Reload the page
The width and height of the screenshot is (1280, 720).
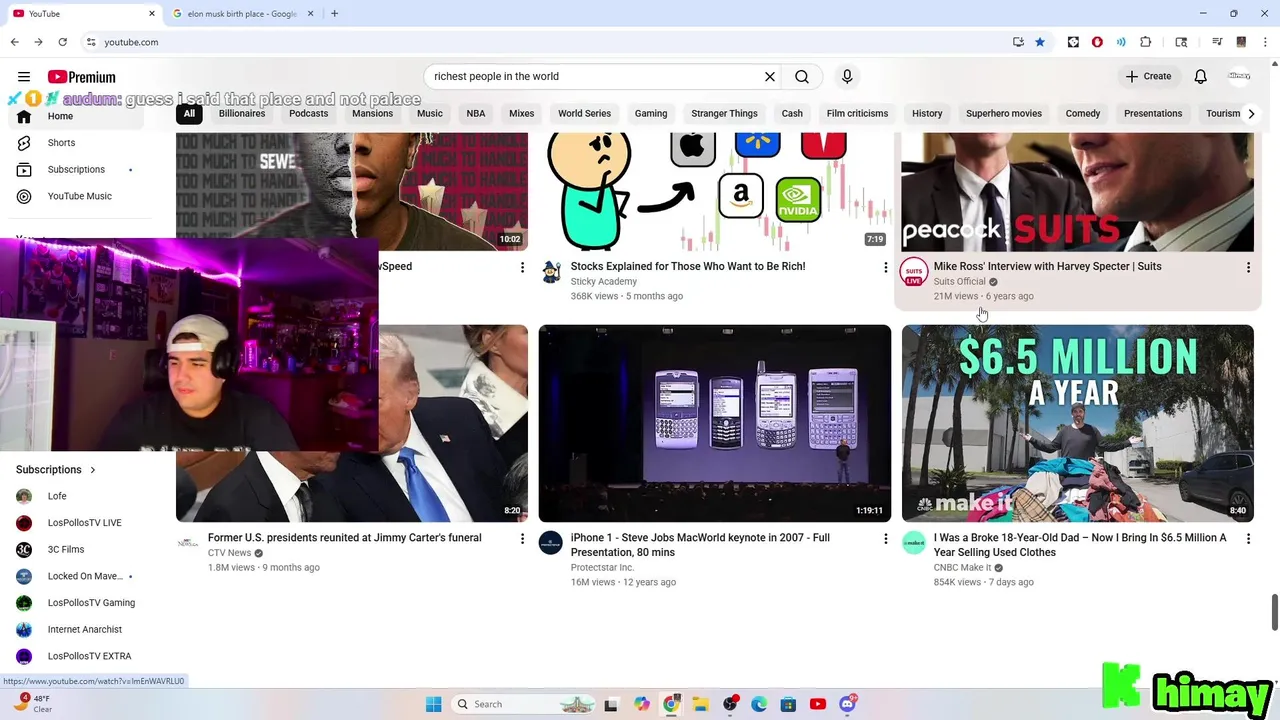pos(62,42)
